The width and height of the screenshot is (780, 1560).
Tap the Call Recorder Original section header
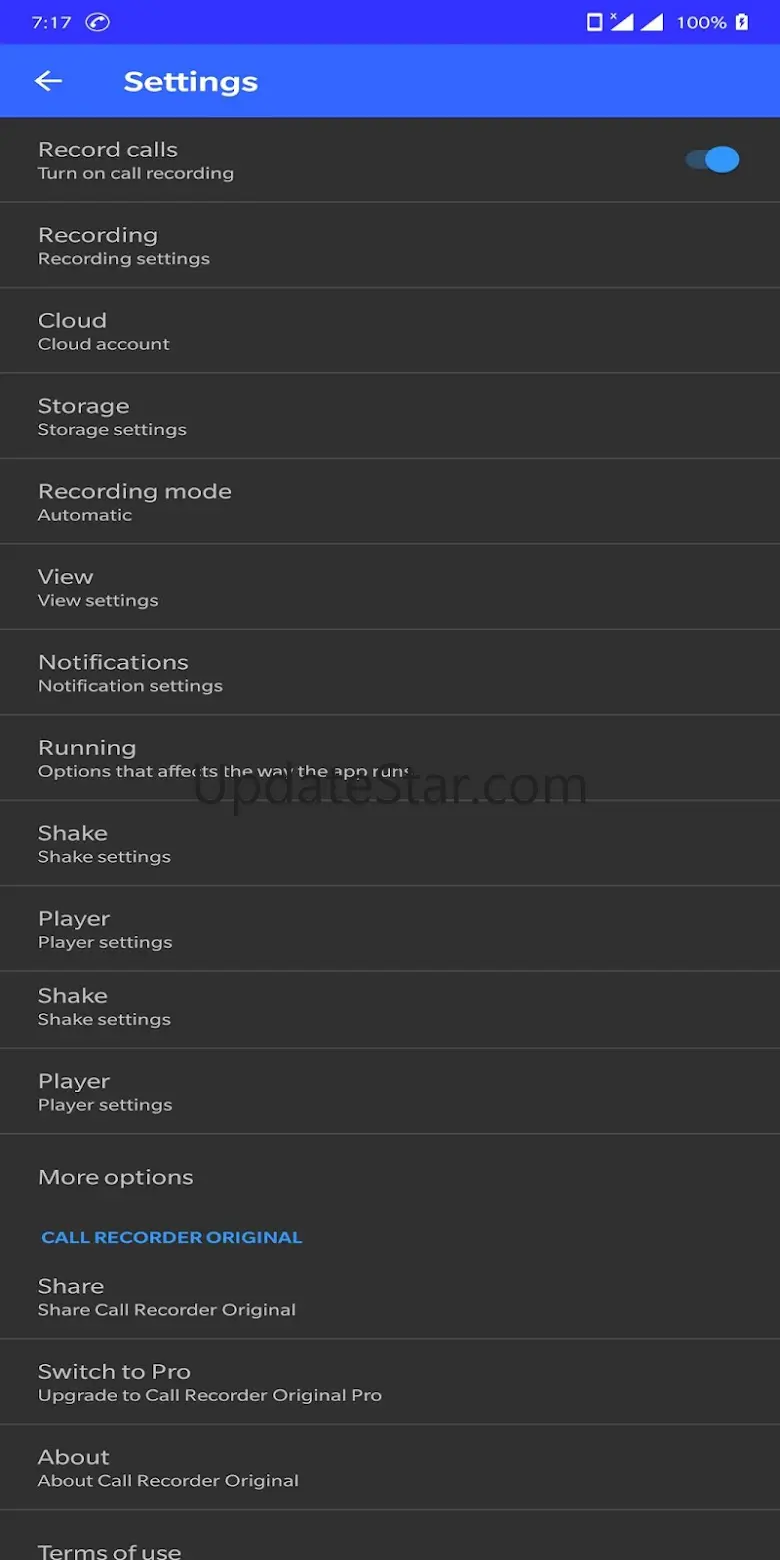(171, 1237)
